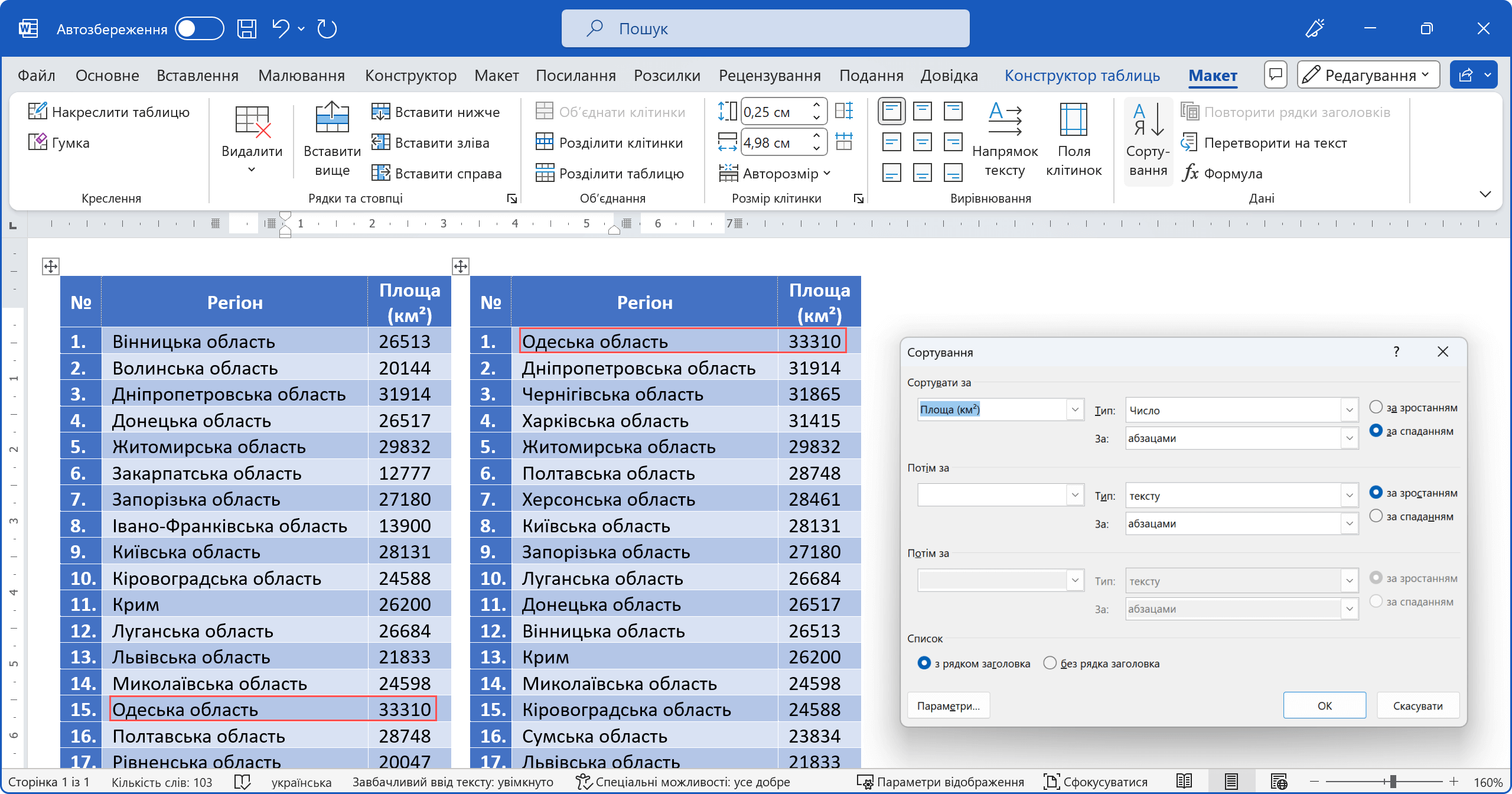This screenshot has width=1512, height=794.
Task: Click the Split Cells (Розділити клітинки) icon
Action: coord(544,142)
